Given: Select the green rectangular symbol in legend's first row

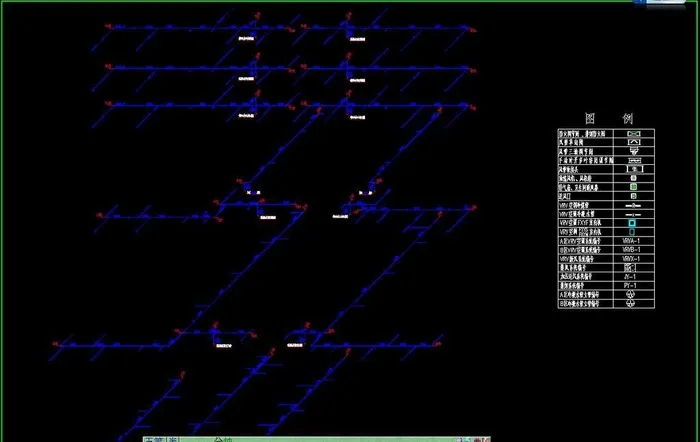Looking at the screenshot, I should [x=632, y=133].
